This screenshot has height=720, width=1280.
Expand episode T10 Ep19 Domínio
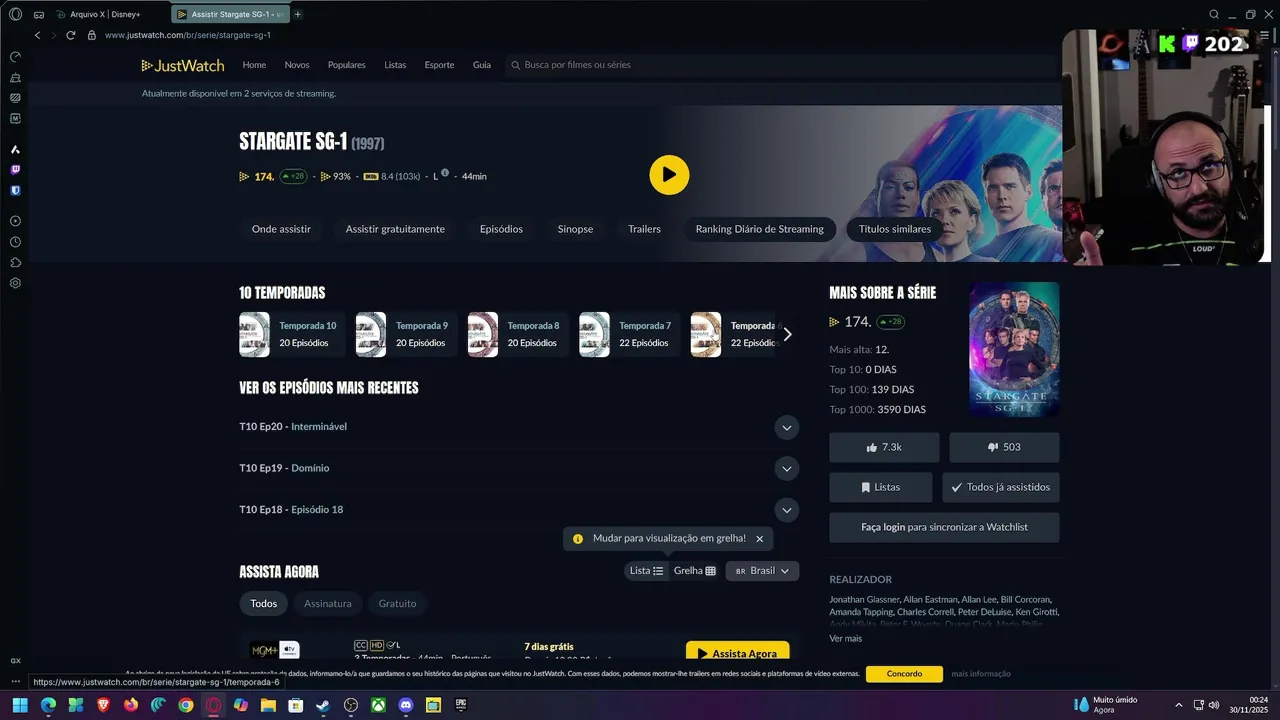point(787,468)
